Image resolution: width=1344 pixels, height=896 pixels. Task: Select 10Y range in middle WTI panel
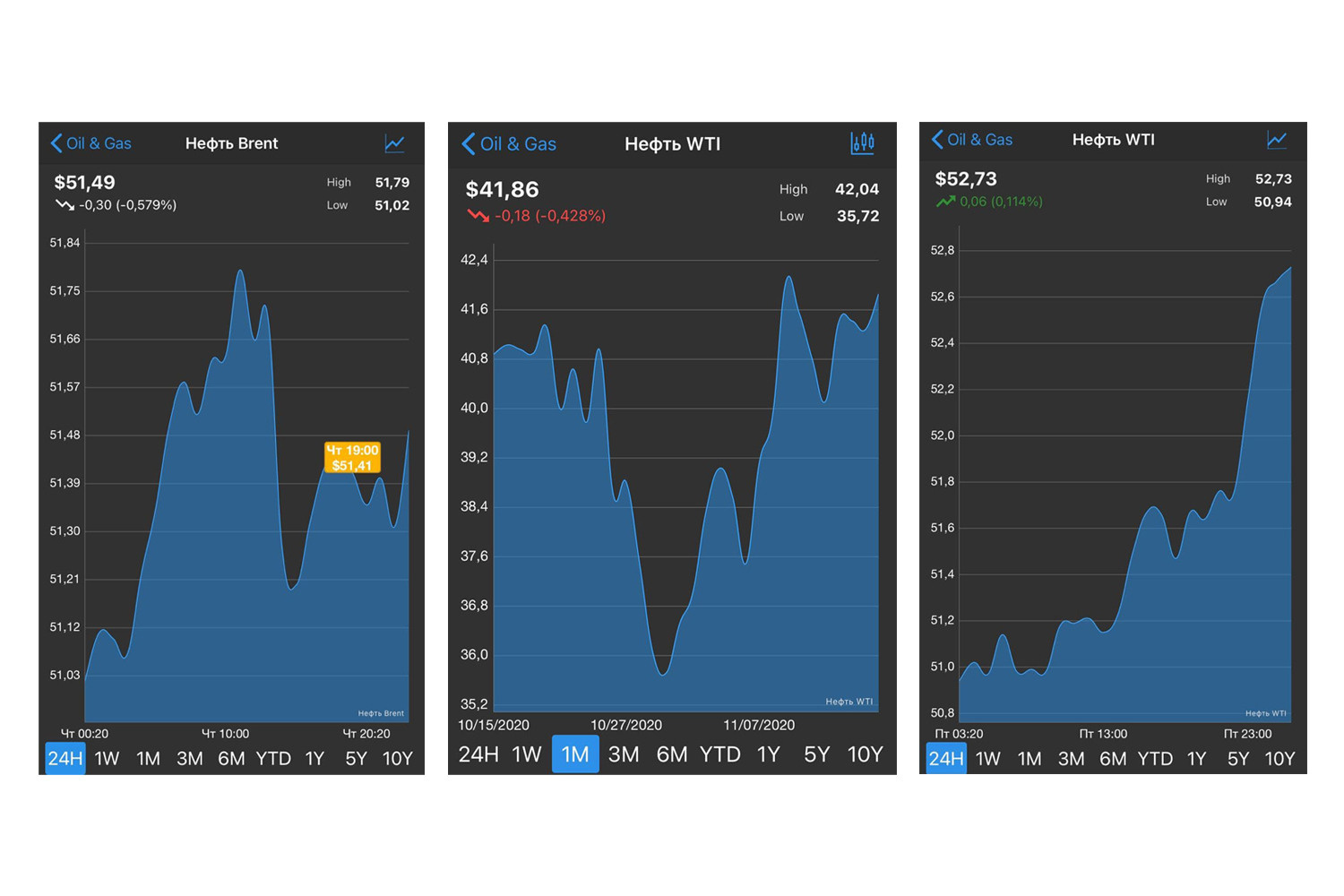click(x=865, y=754)
